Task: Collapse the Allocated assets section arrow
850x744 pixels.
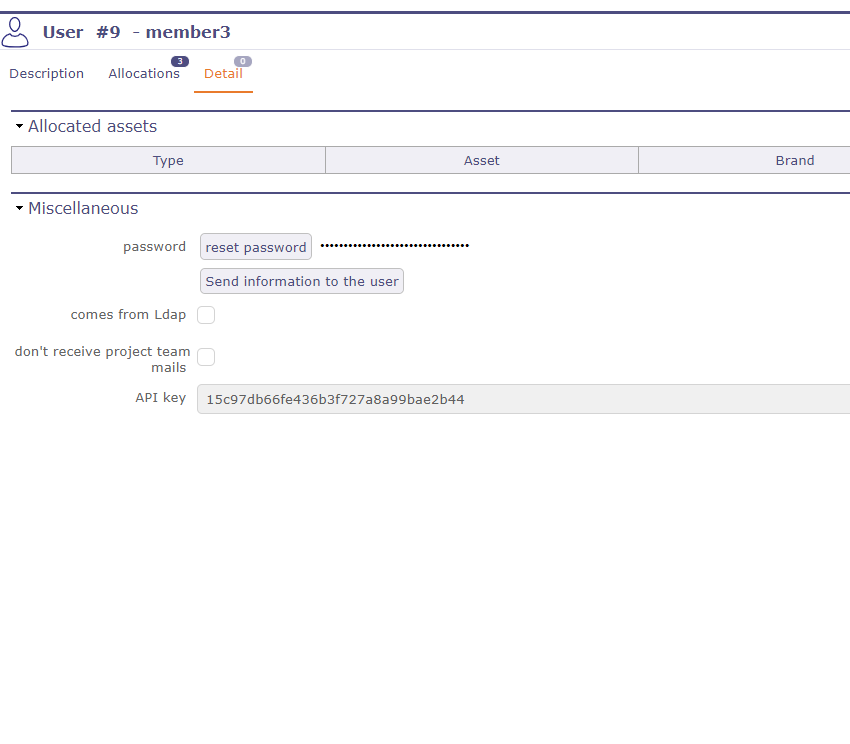Action: (19, 127)
